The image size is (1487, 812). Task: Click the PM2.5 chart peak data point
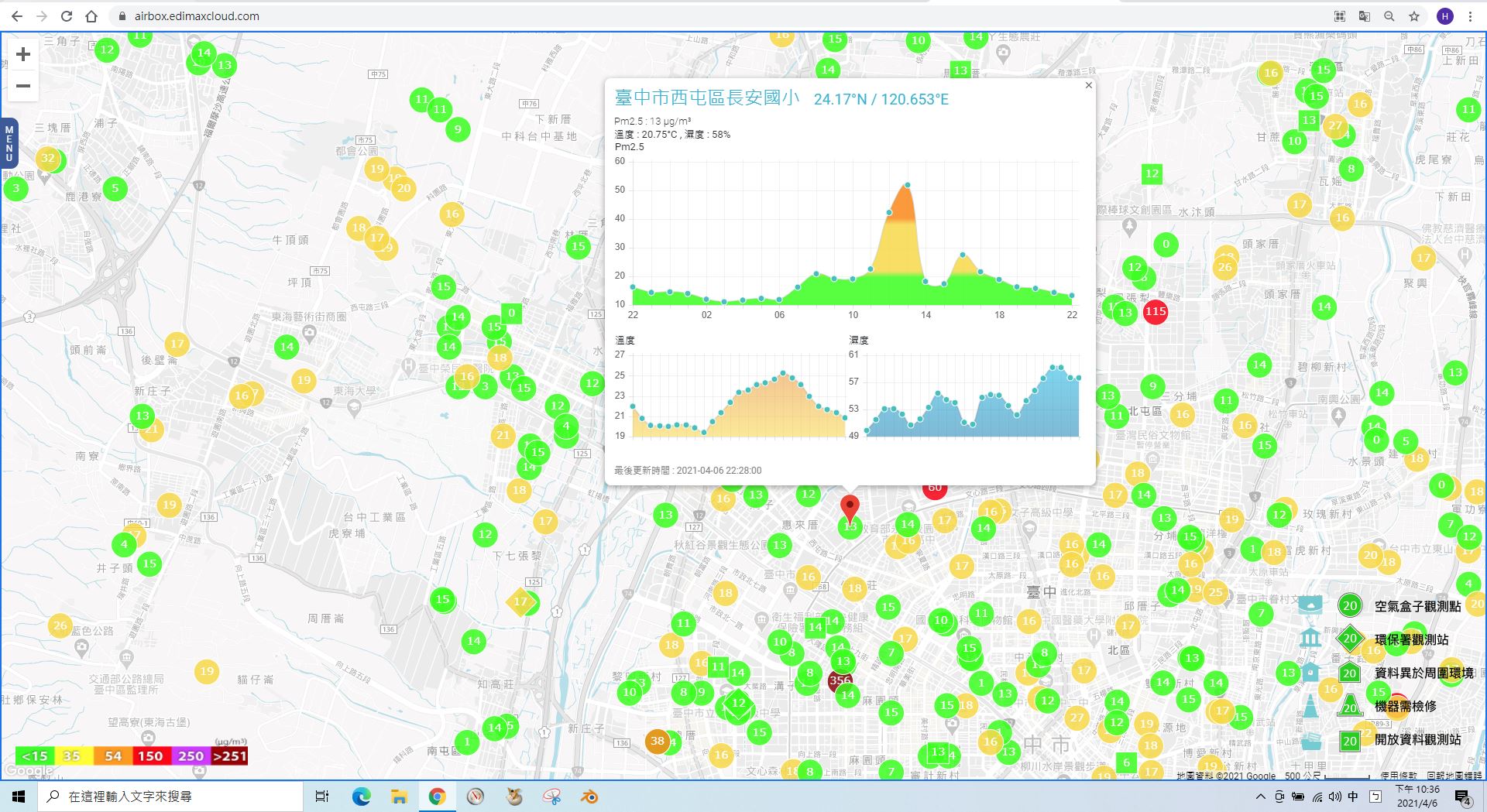(x=907, y=185)
